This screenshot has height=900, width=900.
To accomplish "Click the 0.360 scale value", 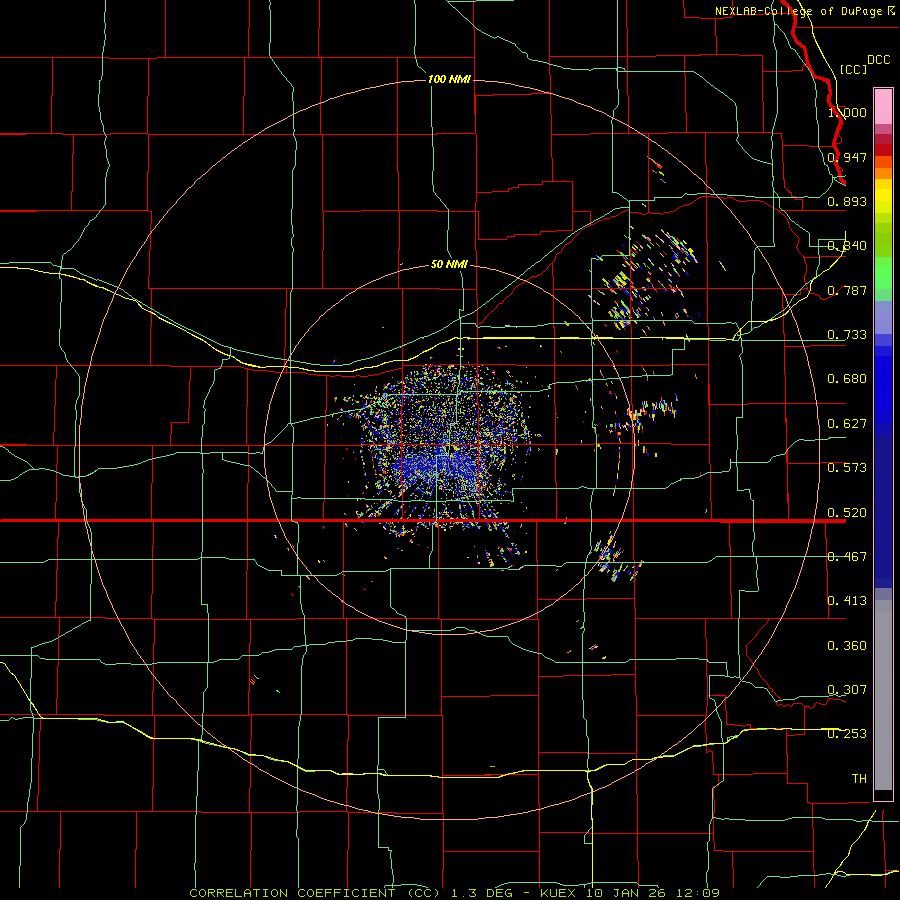I will pyautogui.click(x=847, y=646).
